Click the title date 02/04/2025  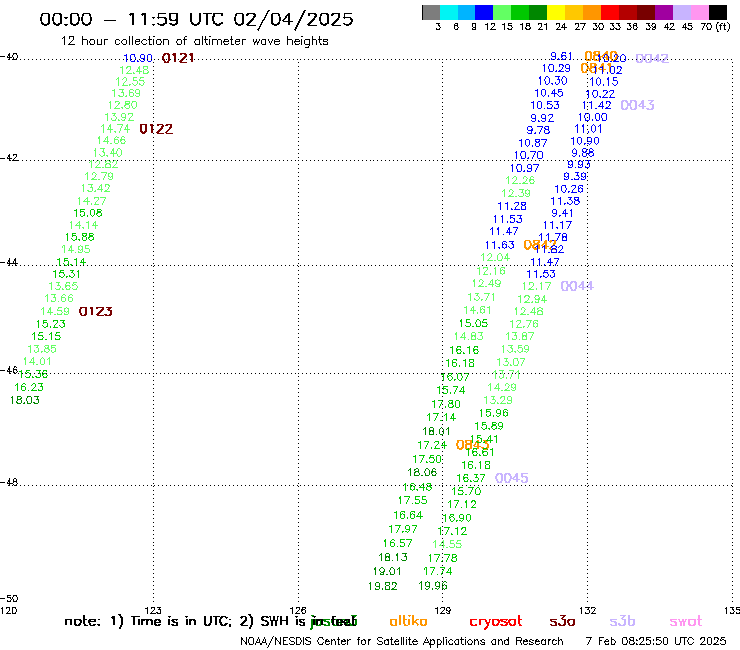pos(293,19)
